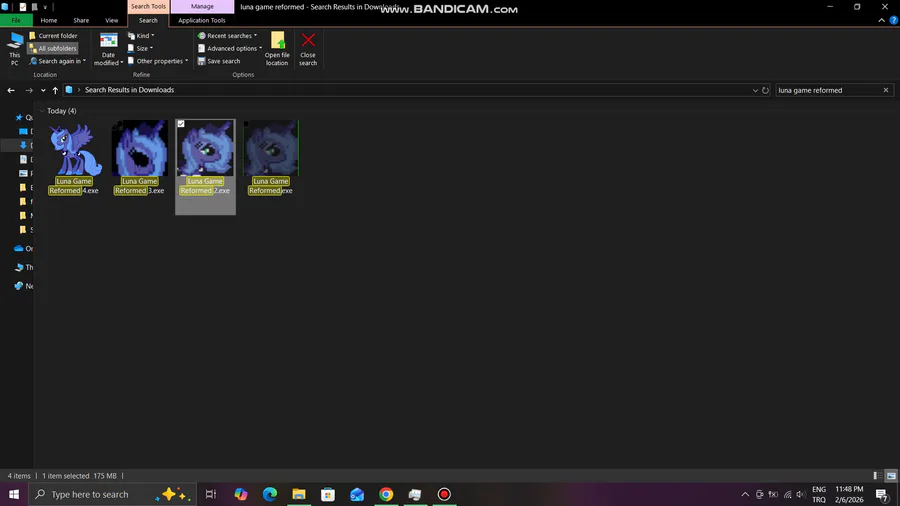Click the taskbar Type here to search box
Viewport: 900px width, 506px height.
112,494
